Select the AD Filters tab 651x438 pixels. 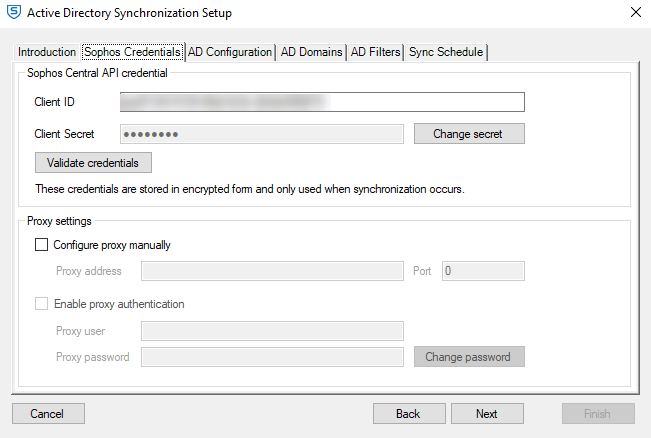pyautogui.click(x=375, y=52)
